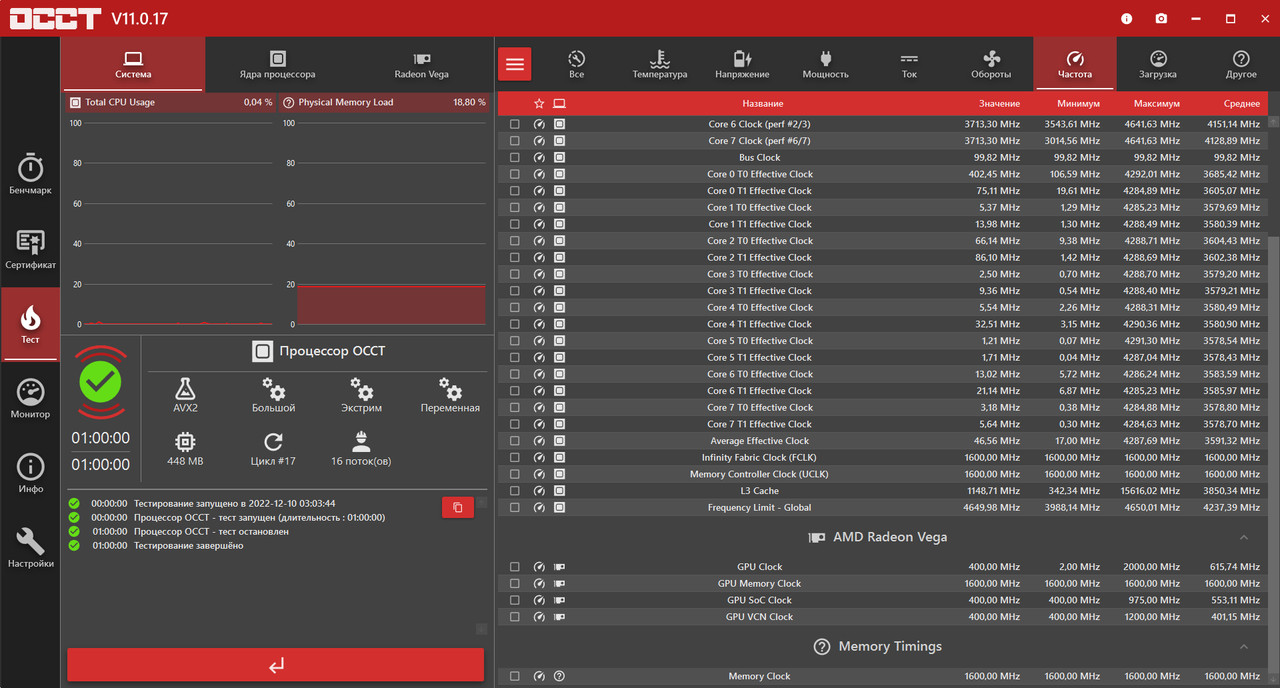Click the question icon on Memory Clock row
The image size is (1280, 688).
tap(559, 676)
